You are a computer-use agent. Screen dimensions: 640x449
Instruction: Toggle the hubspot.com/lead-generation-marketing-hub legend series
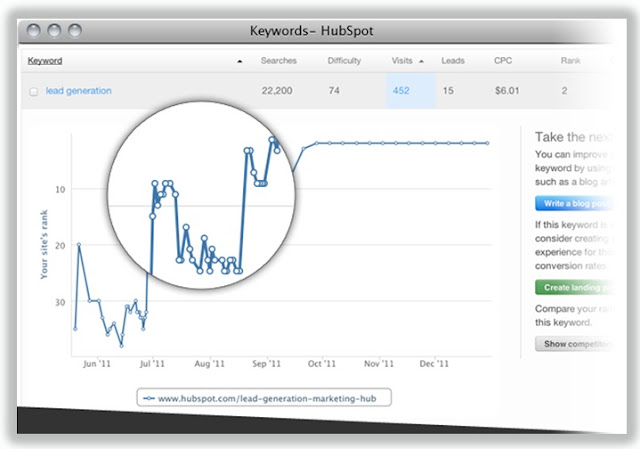pos(264,398)
